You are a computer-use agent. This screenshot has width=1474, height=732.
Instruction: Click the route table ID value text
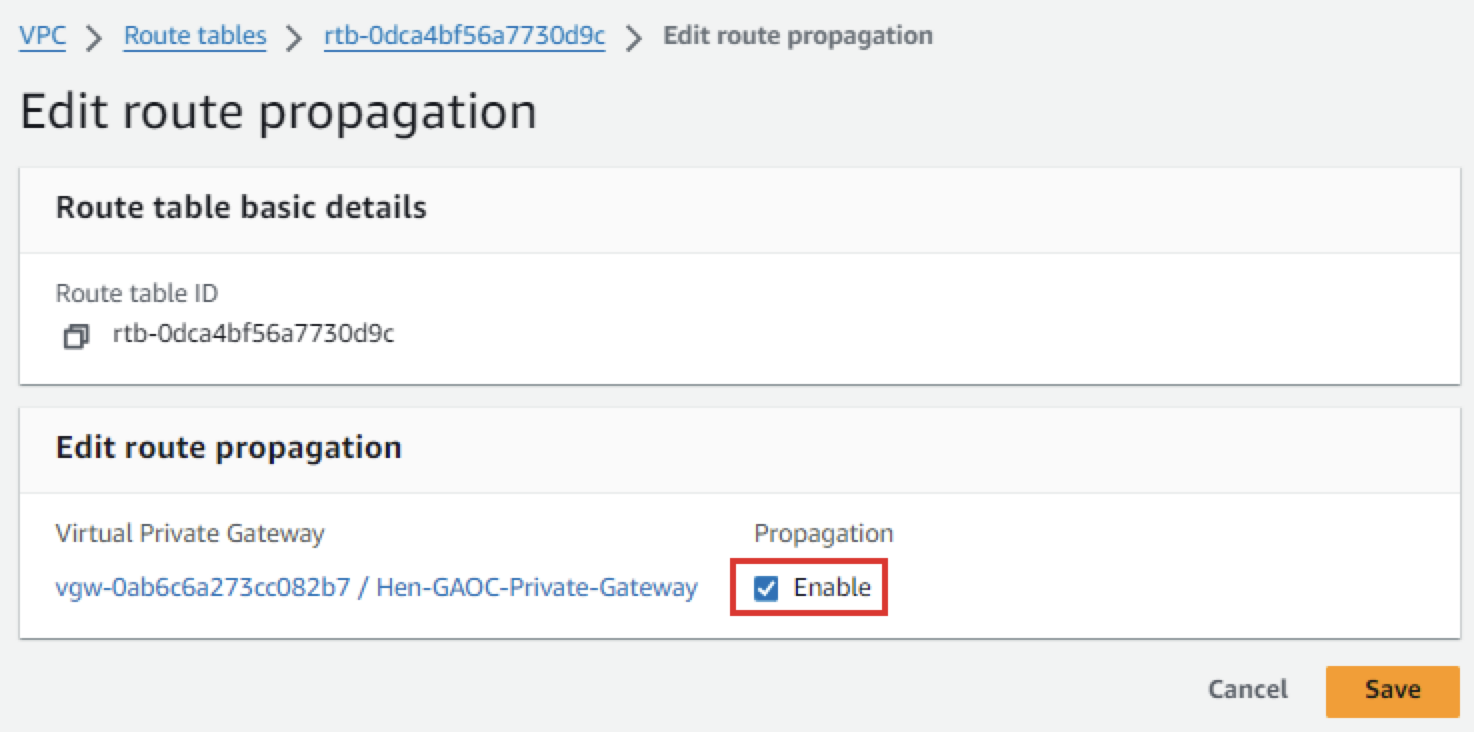[253, 334]
